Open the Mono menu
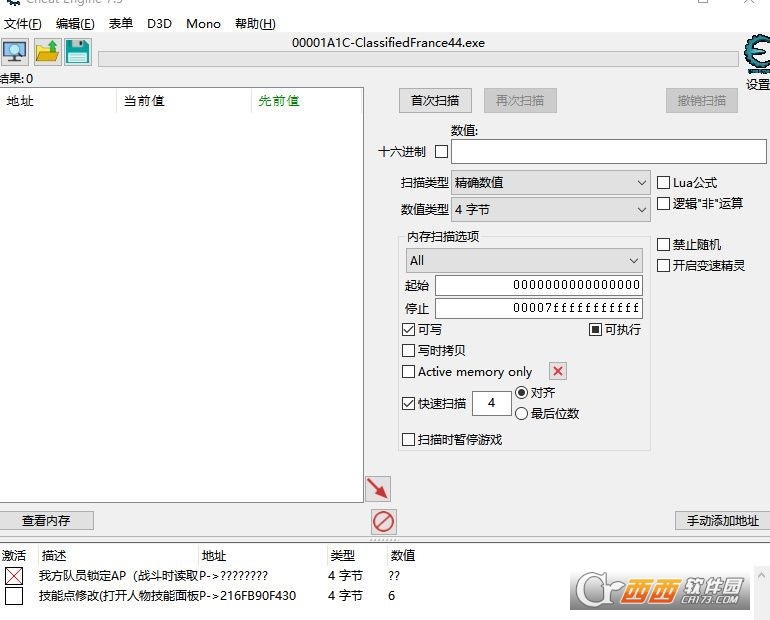 pyautogui.click(x=203, y=24)
